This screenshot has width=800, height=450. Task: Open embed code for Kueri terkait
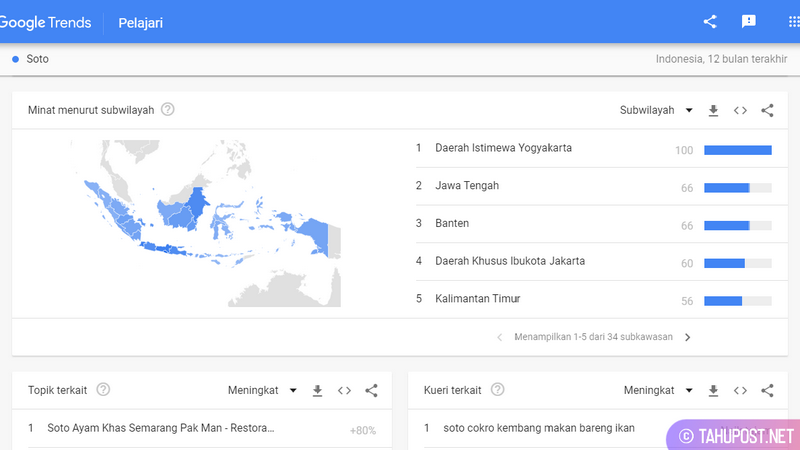[x=740, y=390]
